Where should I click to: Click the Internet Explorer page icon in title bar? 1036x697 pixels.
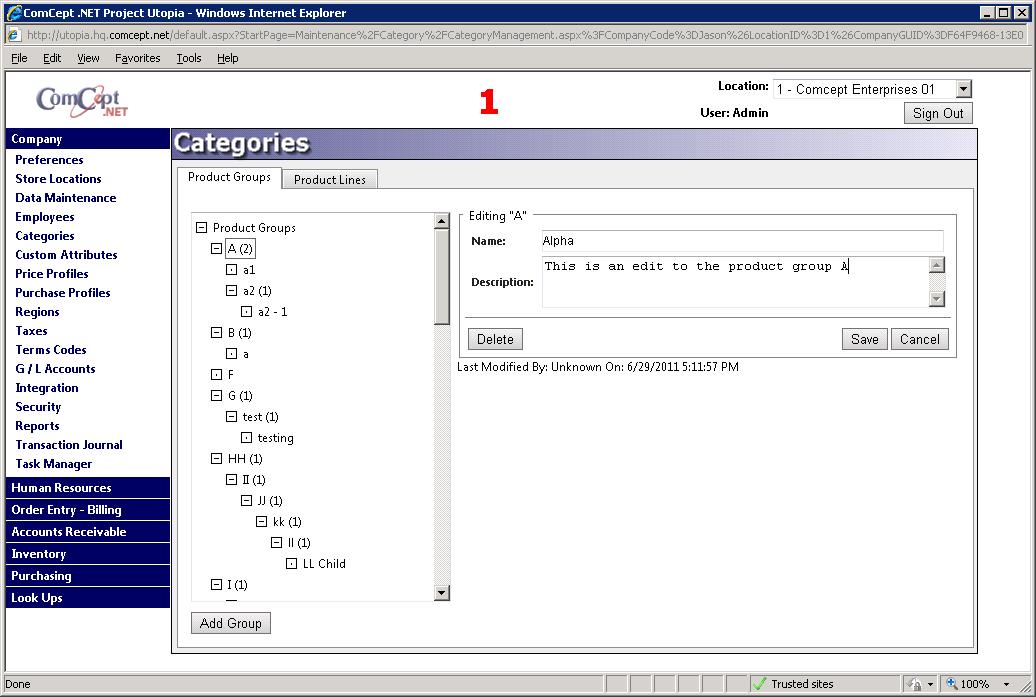[15, 13]
